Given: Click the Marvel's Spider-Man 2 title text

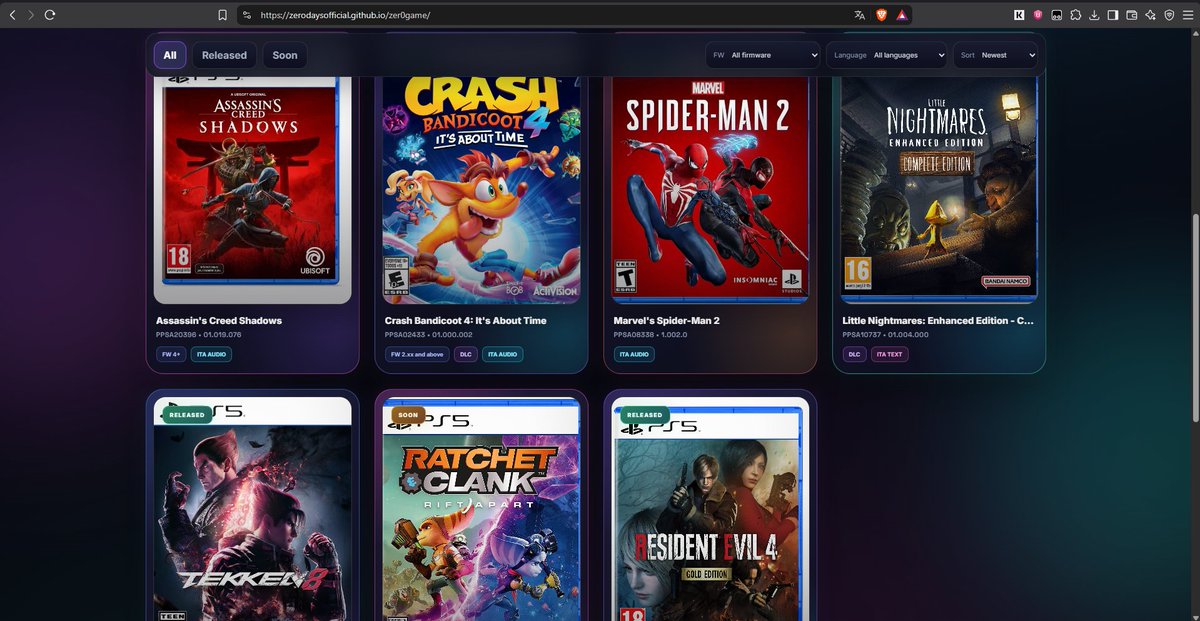Looking at the screenshot, I should pos(667,321).
